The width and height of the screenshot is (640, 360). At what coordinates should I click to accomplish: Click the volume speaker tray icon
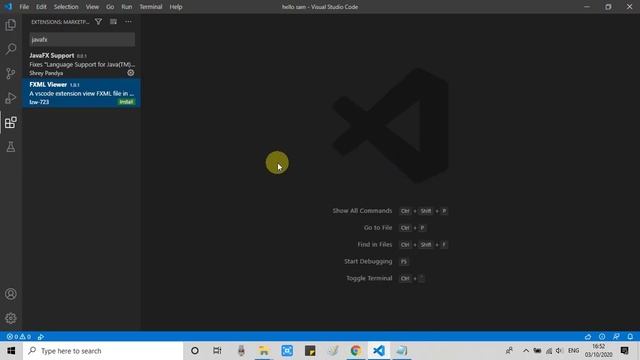(x=560, y=351)
